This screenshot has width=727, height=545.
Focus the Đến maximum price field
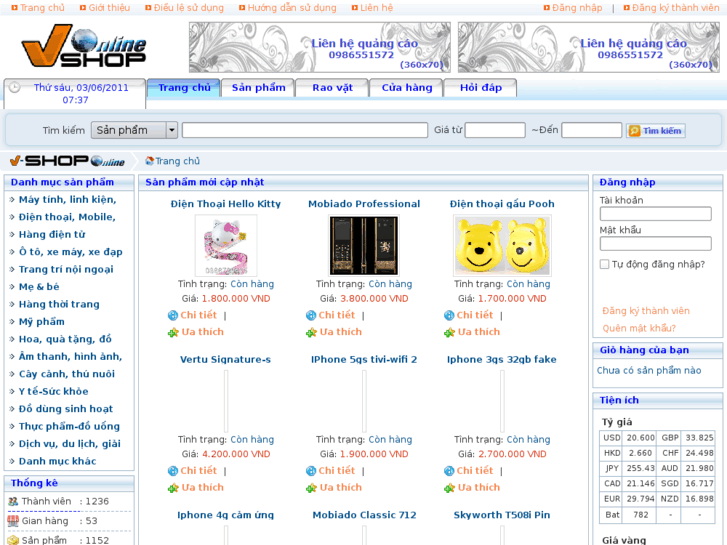(x=591, y=130)
